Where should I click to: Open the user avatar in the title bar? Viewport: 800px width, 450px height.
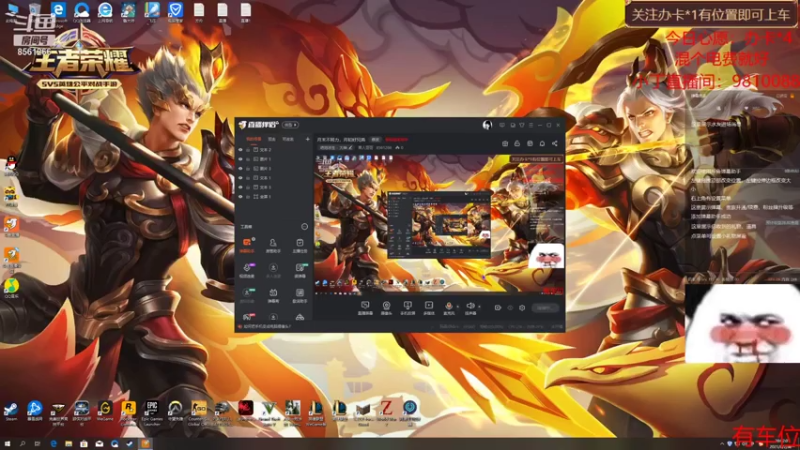(487, 125)
